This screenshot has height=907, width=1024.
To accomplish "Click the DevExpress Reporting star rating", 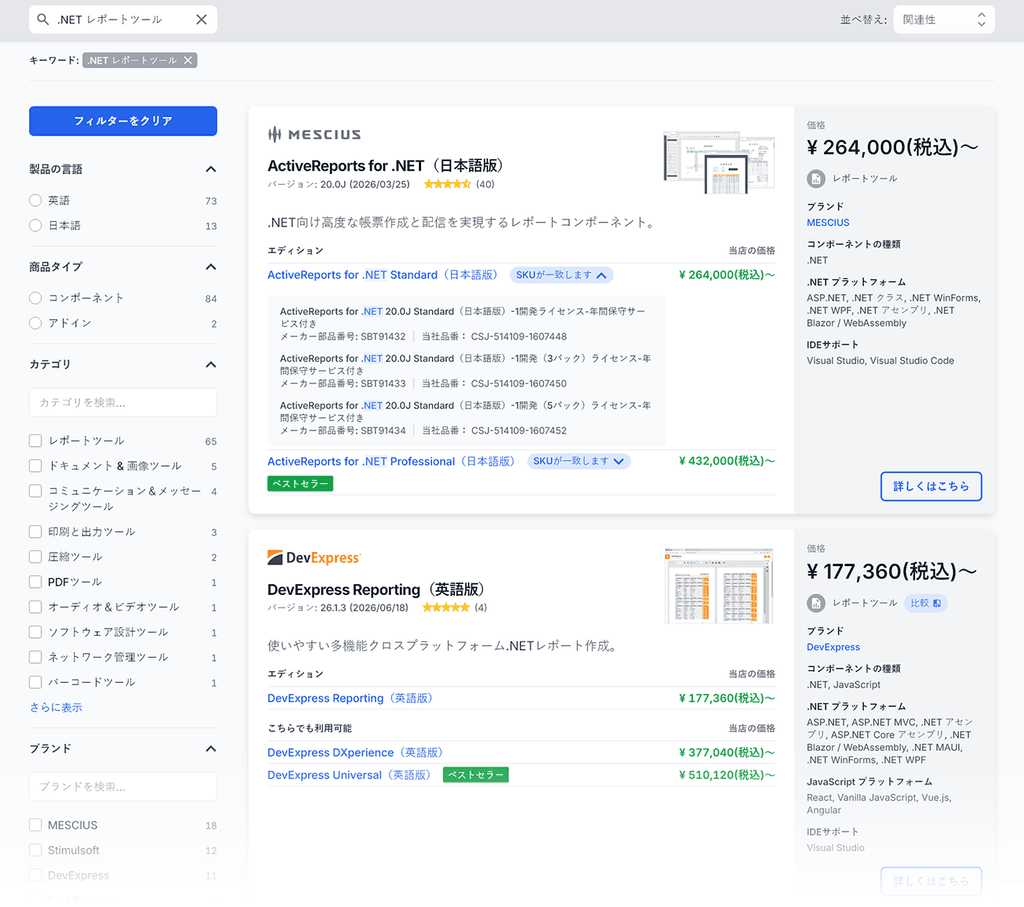I will pos(446,607).
